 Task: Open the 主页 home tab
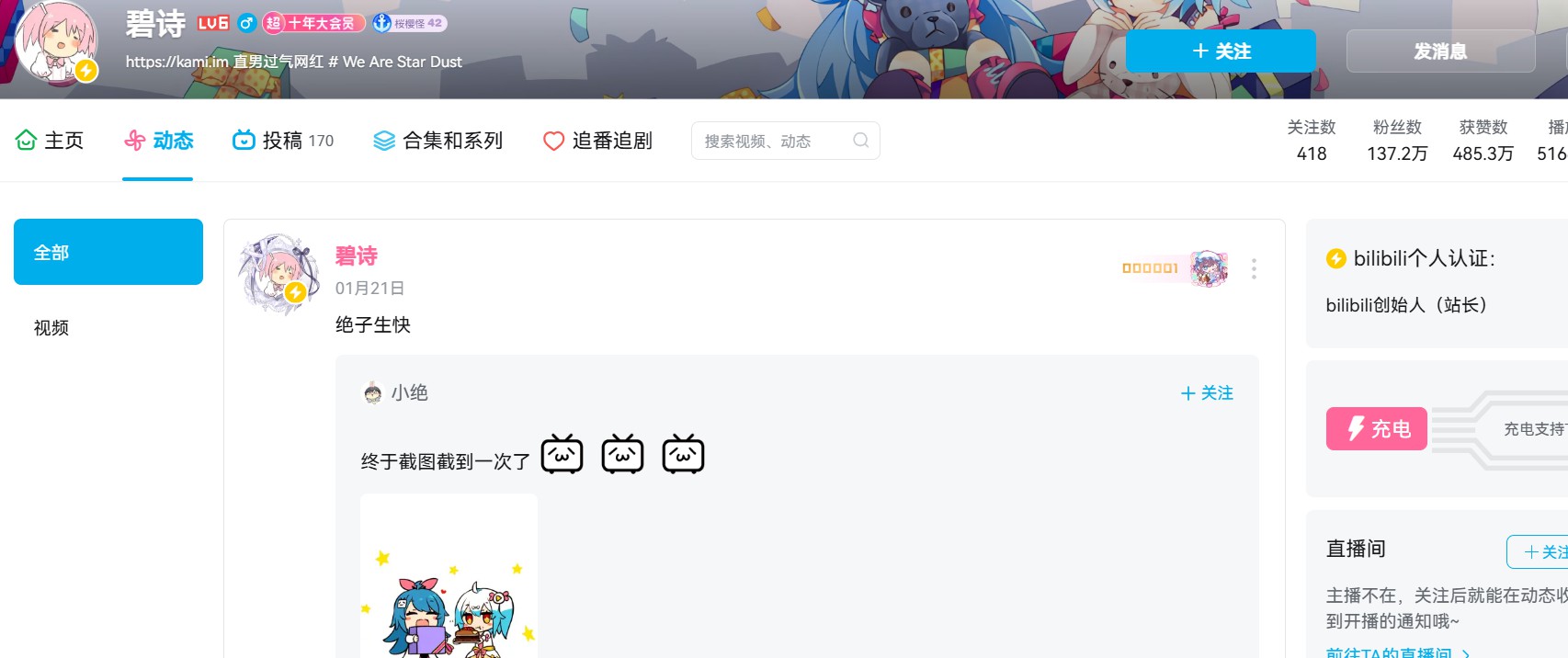tap(50, 141)
